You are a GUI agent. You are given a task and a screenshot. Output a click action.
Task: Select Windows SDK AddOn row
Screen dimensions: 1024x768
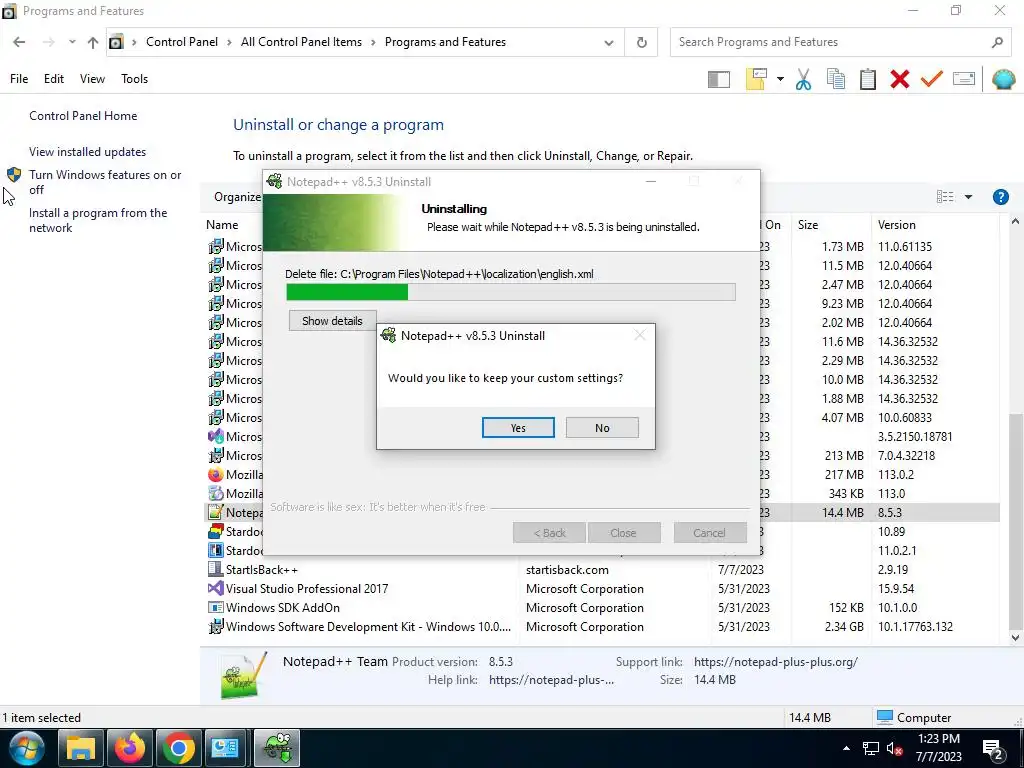pos(602,607)
